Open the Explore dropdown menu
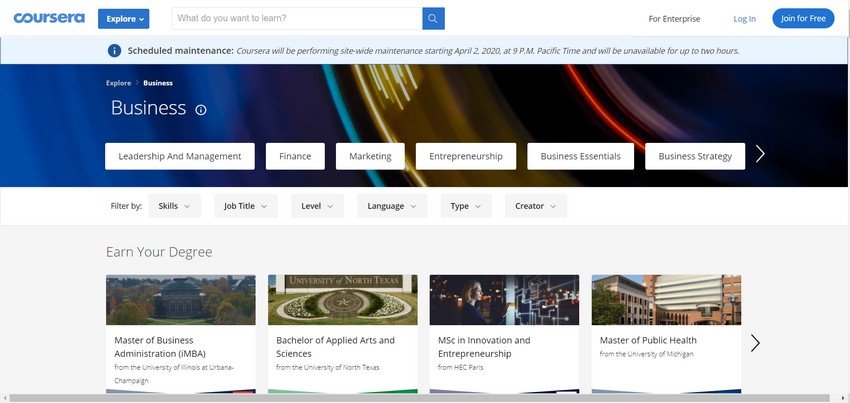Image resolution: width=850 pixels, height=403 pixels. point(124,18)
